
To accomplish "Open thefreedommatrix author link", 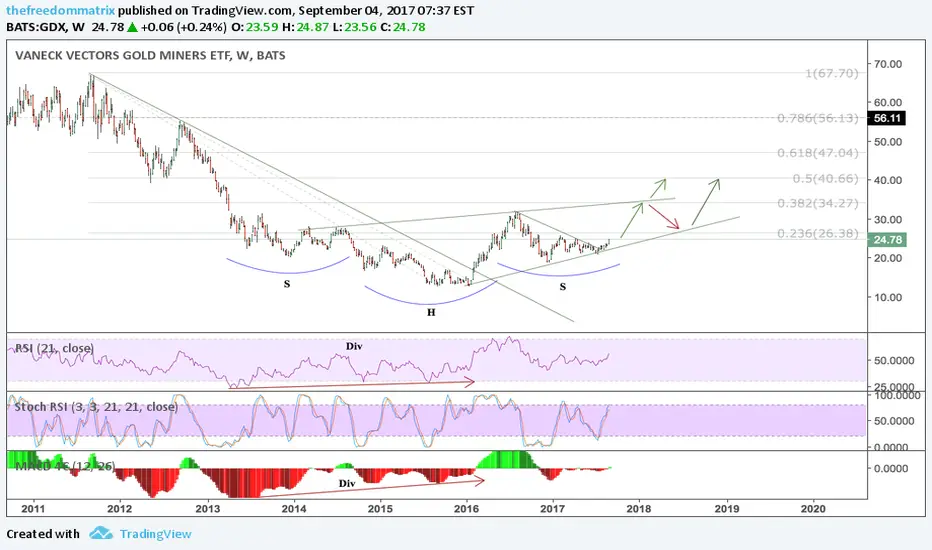I will pyautogui.click(x=61, y=11).
